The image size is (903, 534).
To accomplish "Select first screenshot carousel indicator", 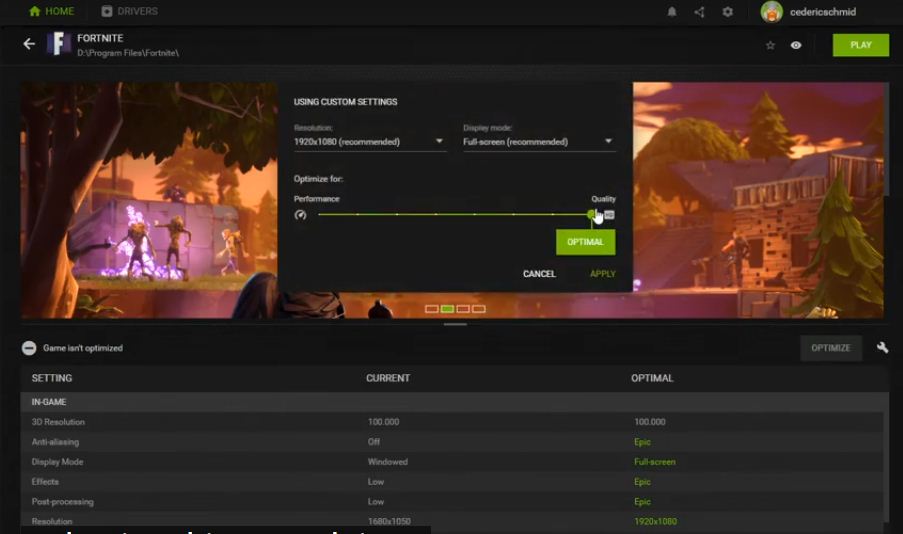I will [431, 309].
